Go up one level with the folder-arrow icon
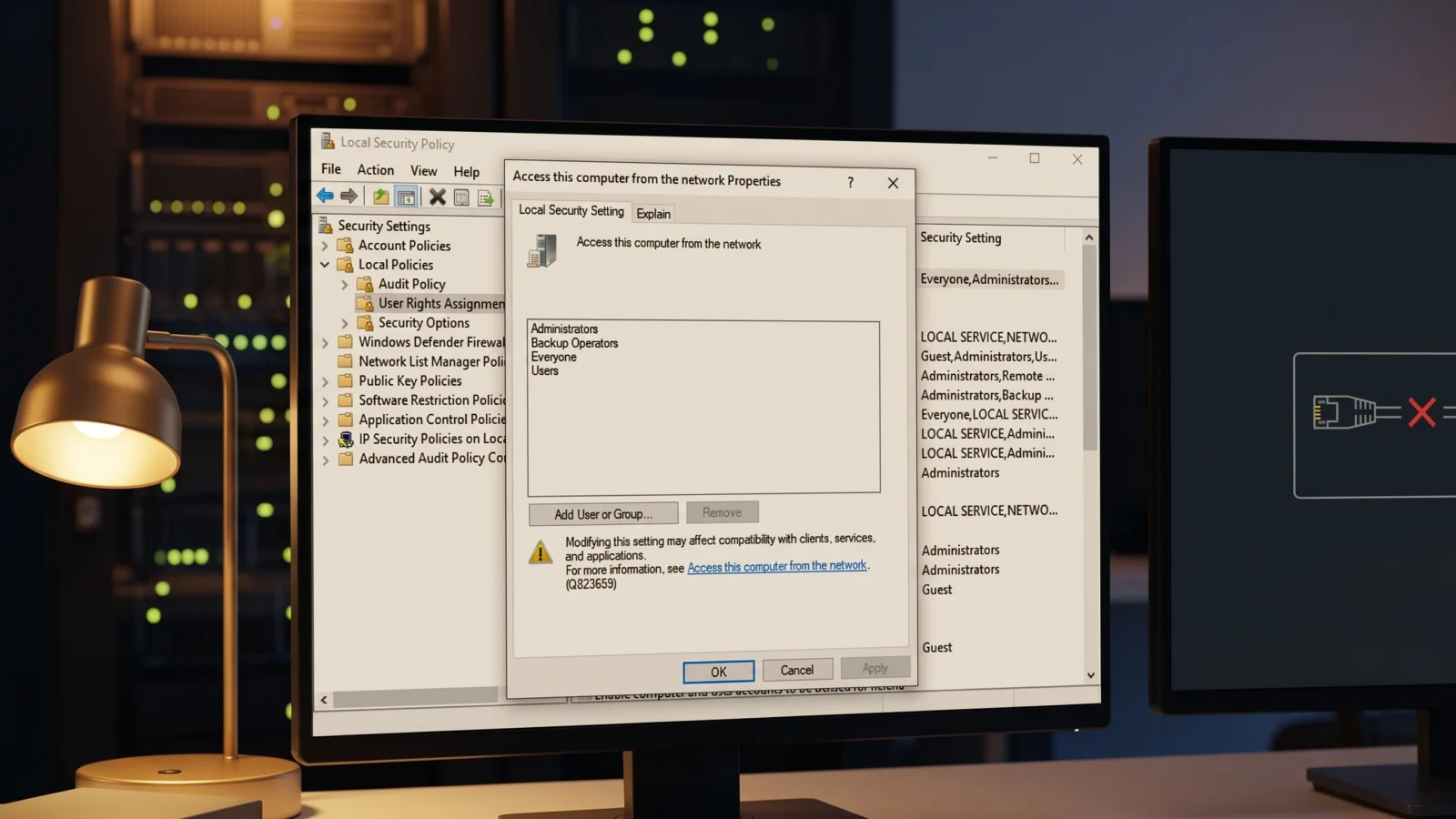Screen dimensions: 1456x819 click(380, 197)
